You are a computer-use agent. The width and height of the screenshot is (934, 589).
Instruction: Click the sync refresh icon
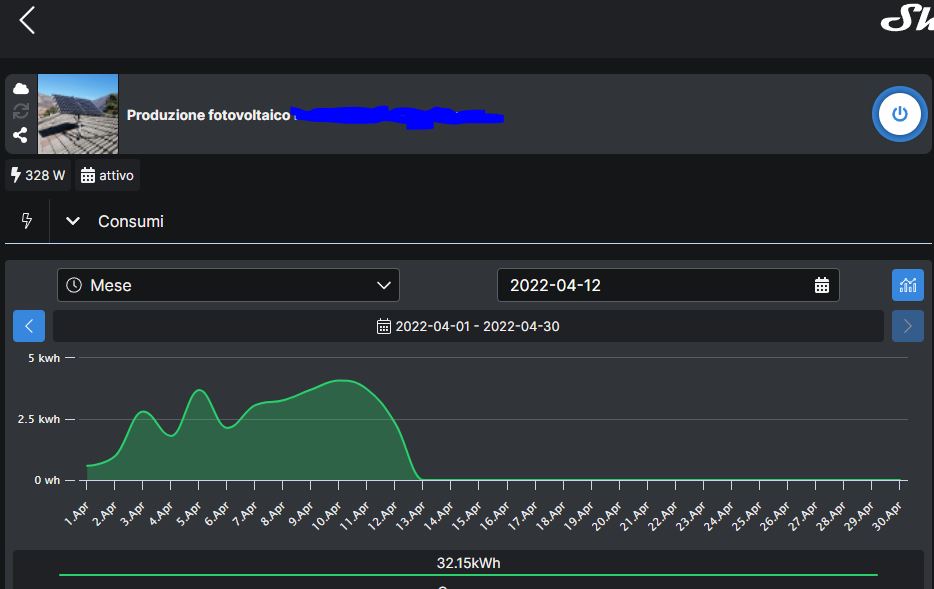[x=21, y=112]
